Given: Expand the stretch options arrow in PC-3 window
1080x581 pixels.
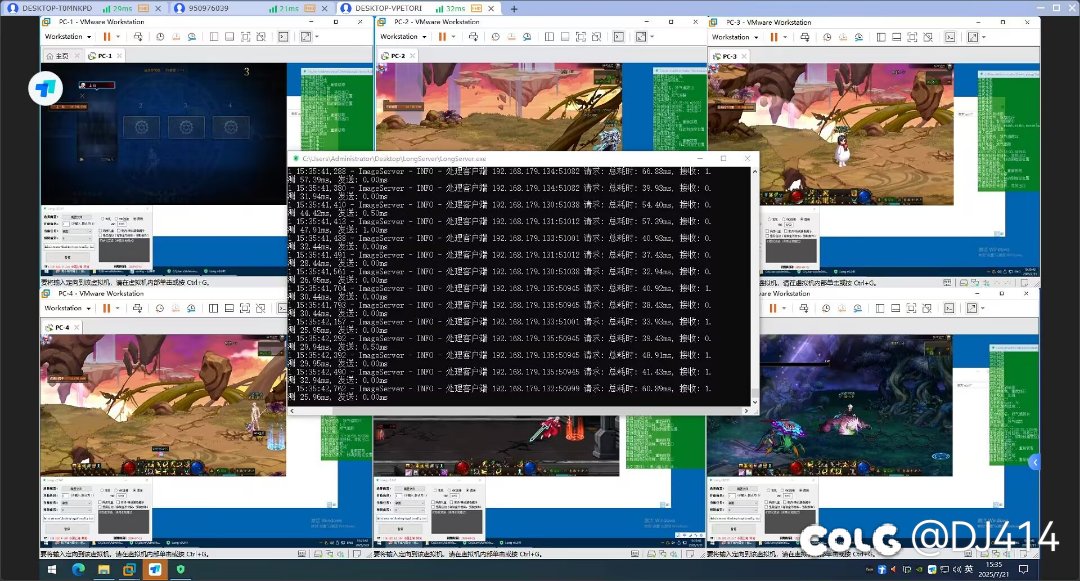Looking at the screenshot, I should [984, 37].
